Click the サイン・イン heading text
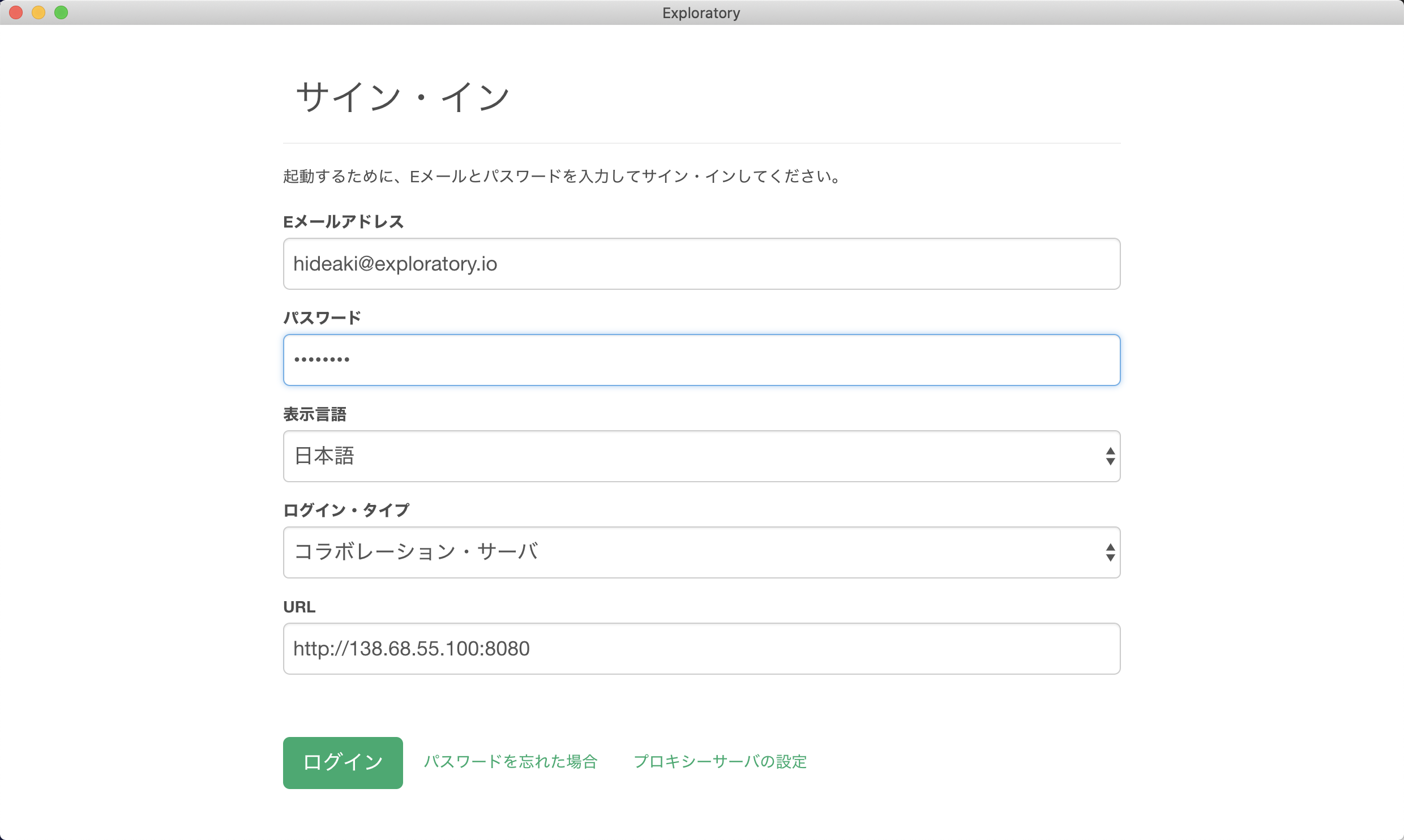 403,97
